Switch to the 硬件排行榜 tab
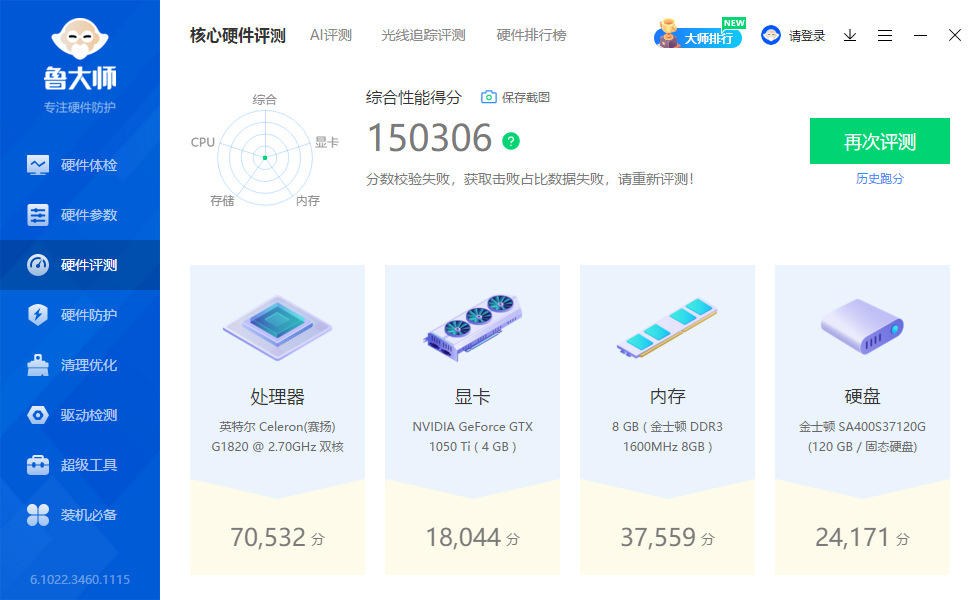980x600 pixels. pyautogui.click(x=531, y=36)
